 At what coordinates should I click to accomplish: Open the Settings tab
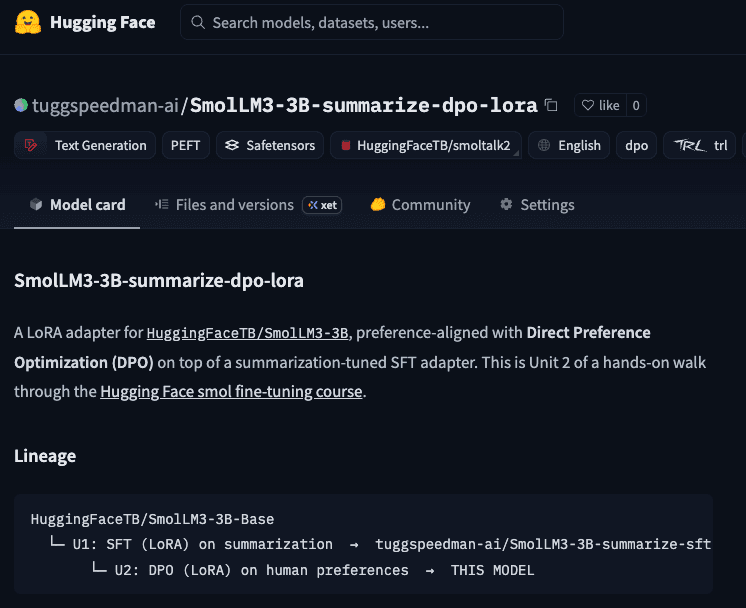point(537,205)
